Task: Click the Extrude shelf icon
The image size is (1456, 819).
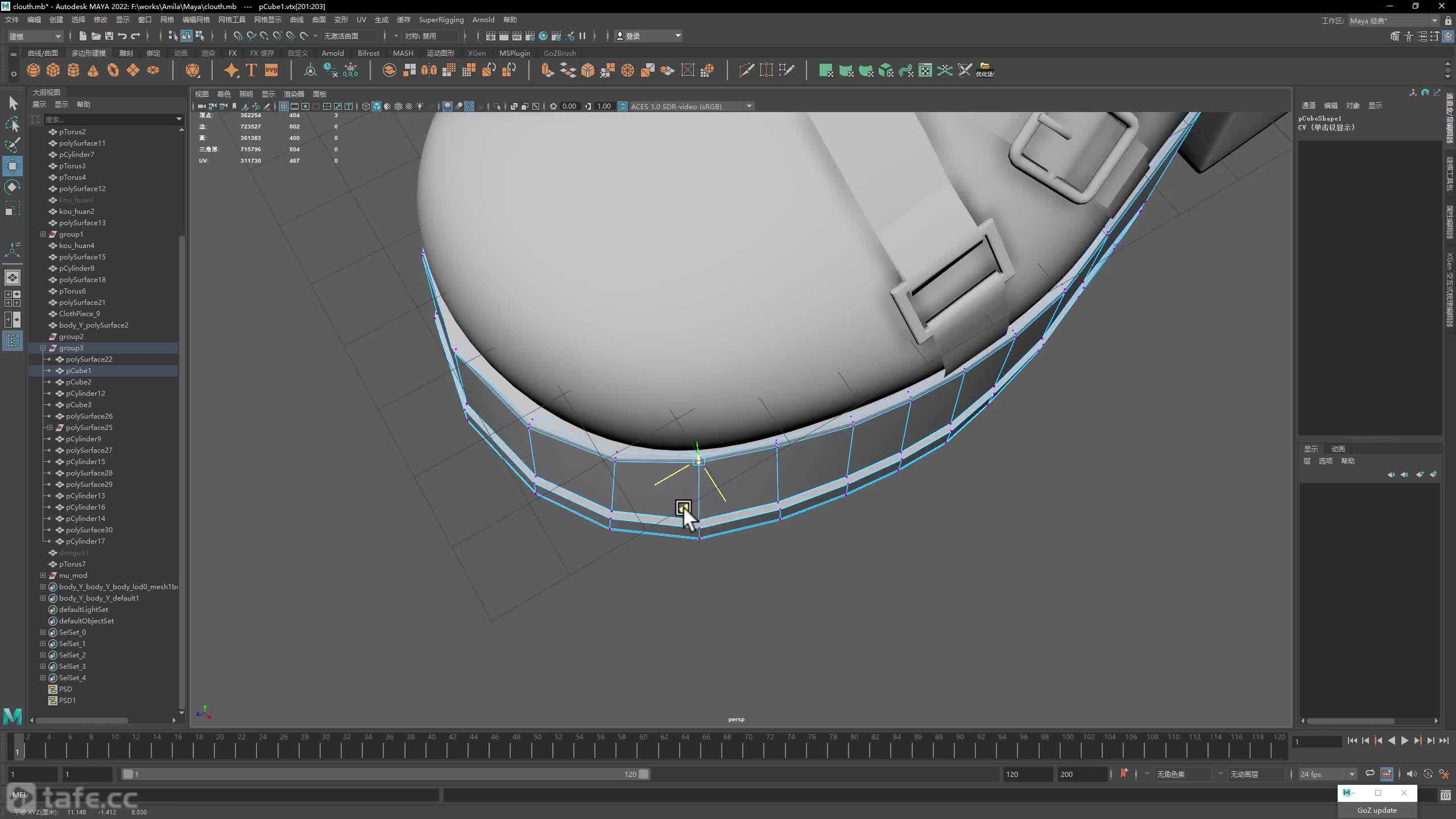Action: 547,71
